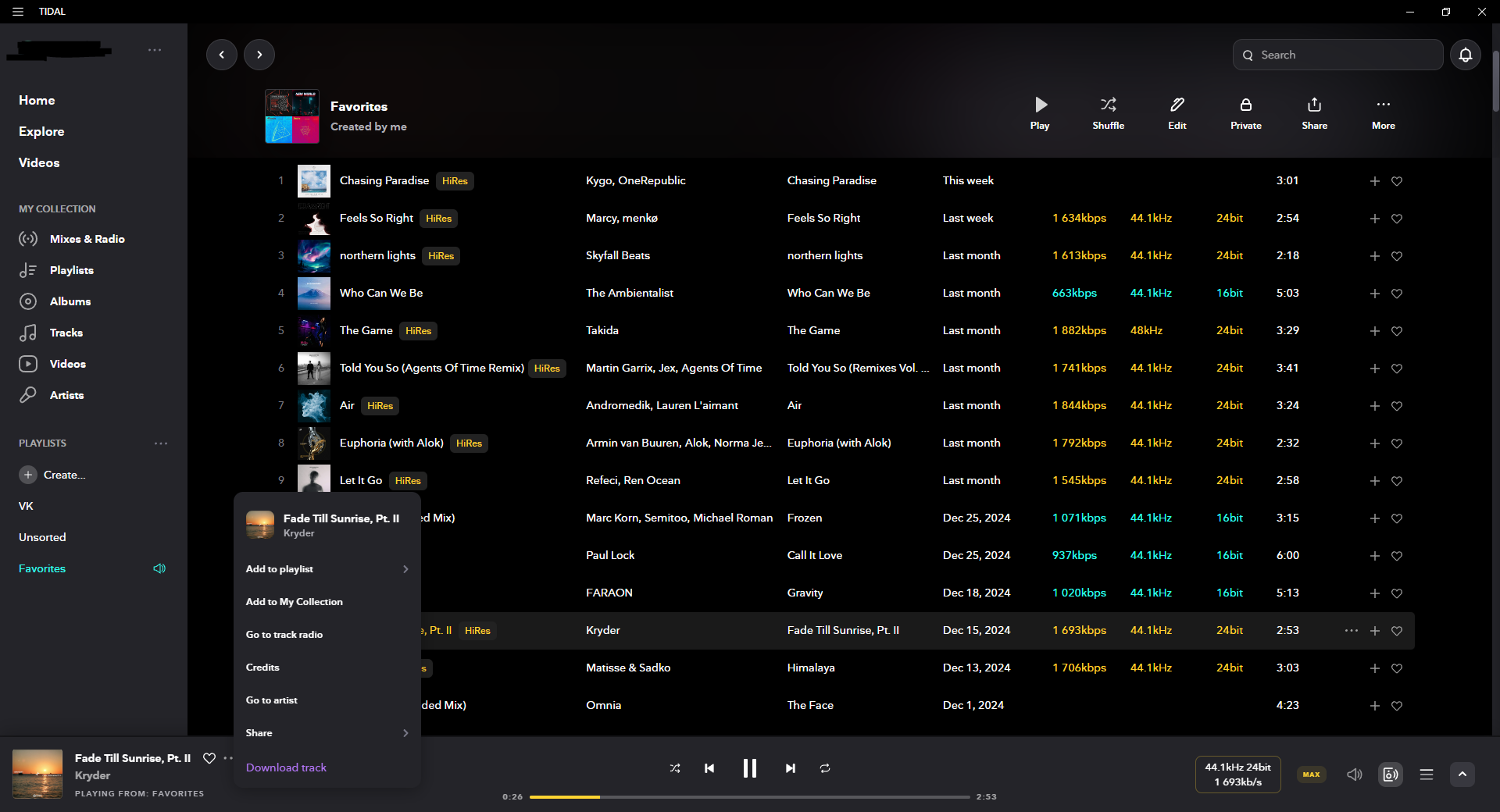
Task: Create a new playlist with plus icon
Action: [28, 475]
